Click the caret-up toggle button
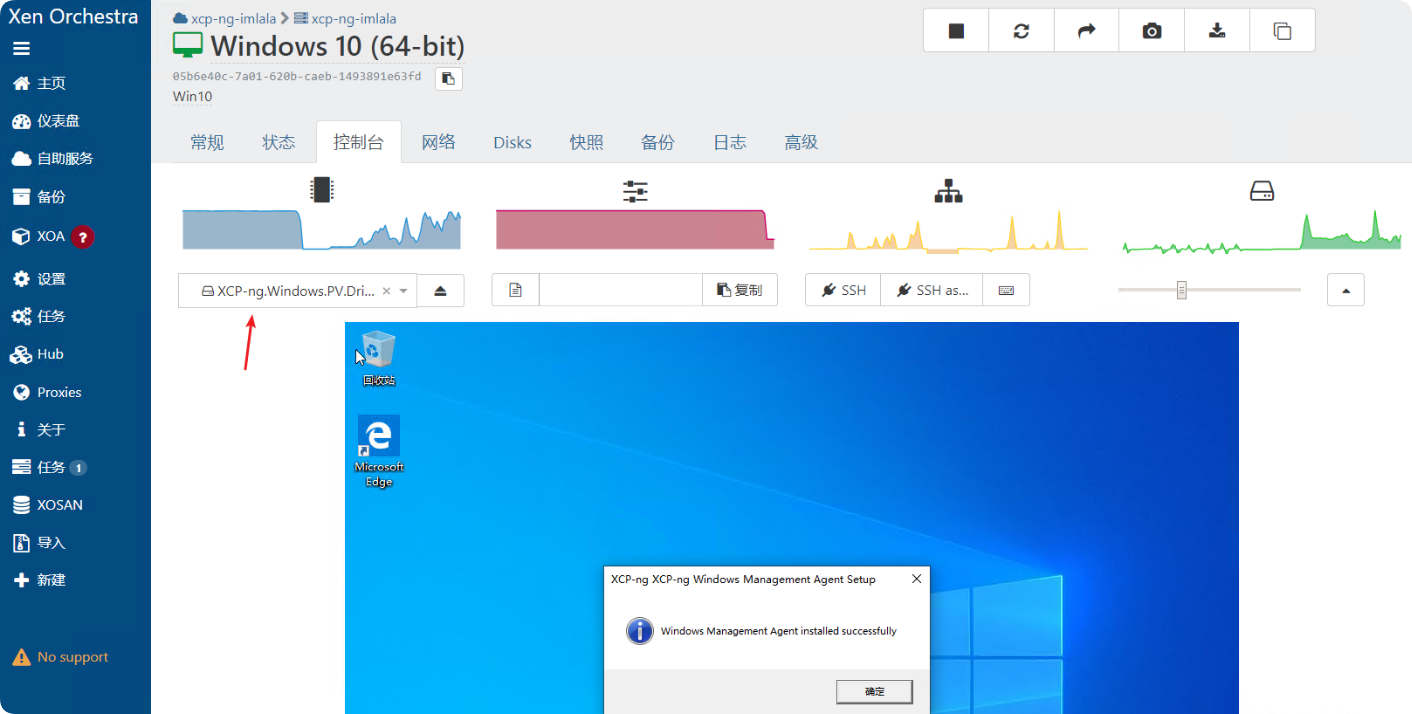The image size is (1412, 714). [x=1346, y=290]
